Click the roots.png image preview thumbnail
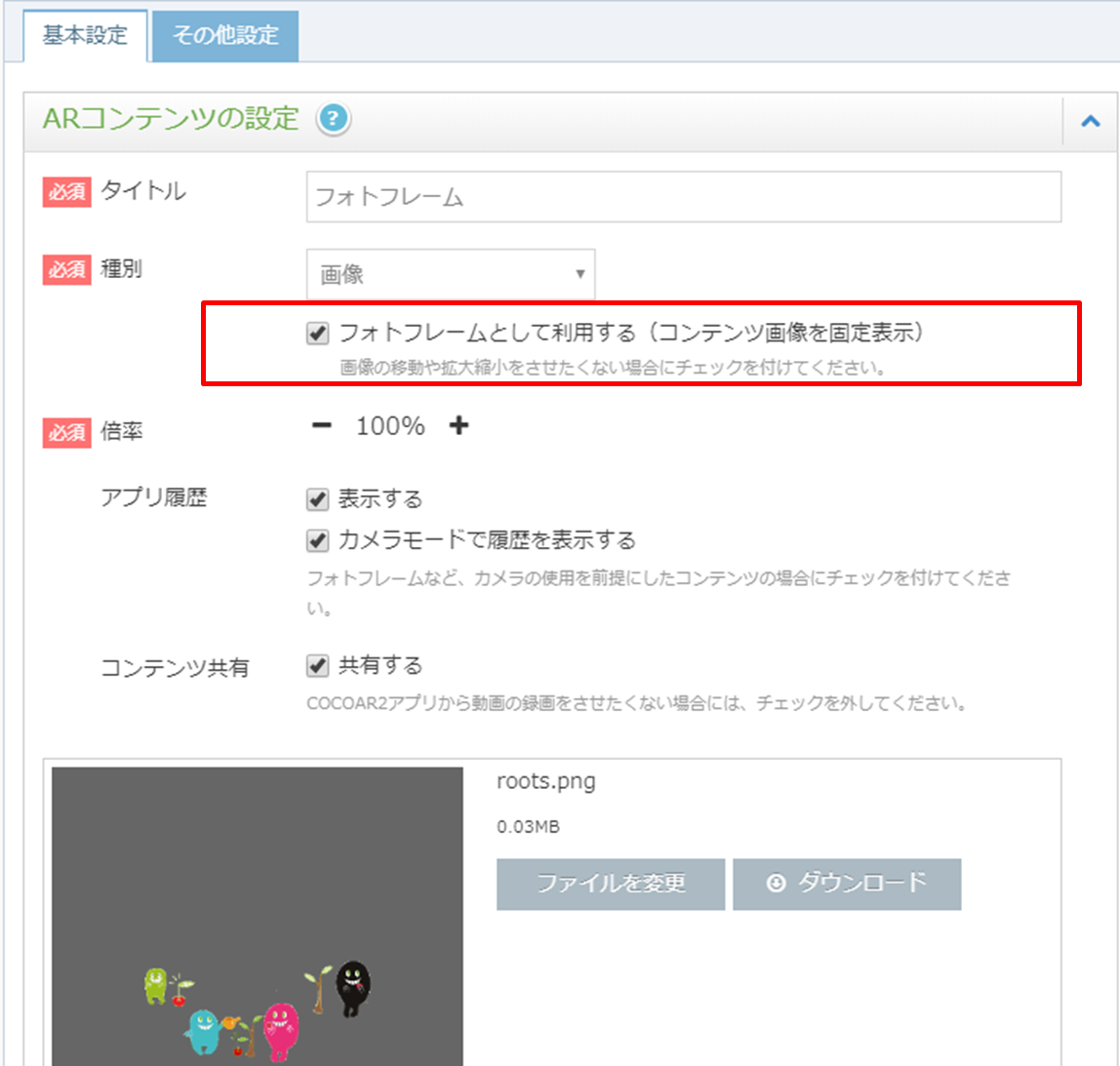The height and width of the screenshot is (1066, 1120). pos(258,917)
